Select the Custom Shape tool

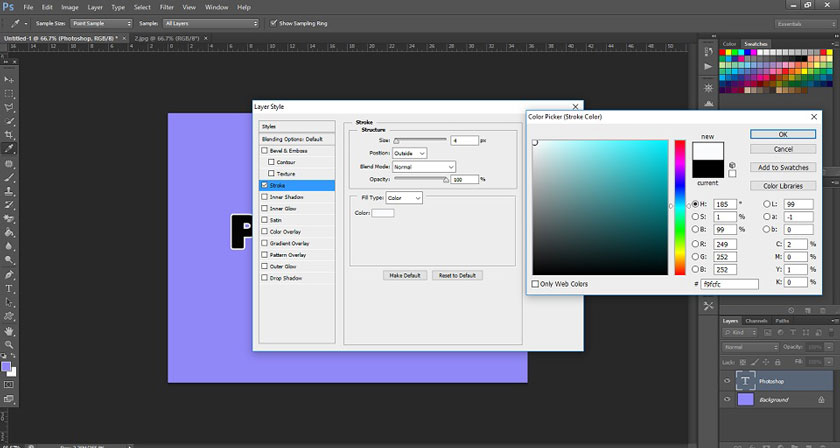pyautogui.click(x=9, y=317)
